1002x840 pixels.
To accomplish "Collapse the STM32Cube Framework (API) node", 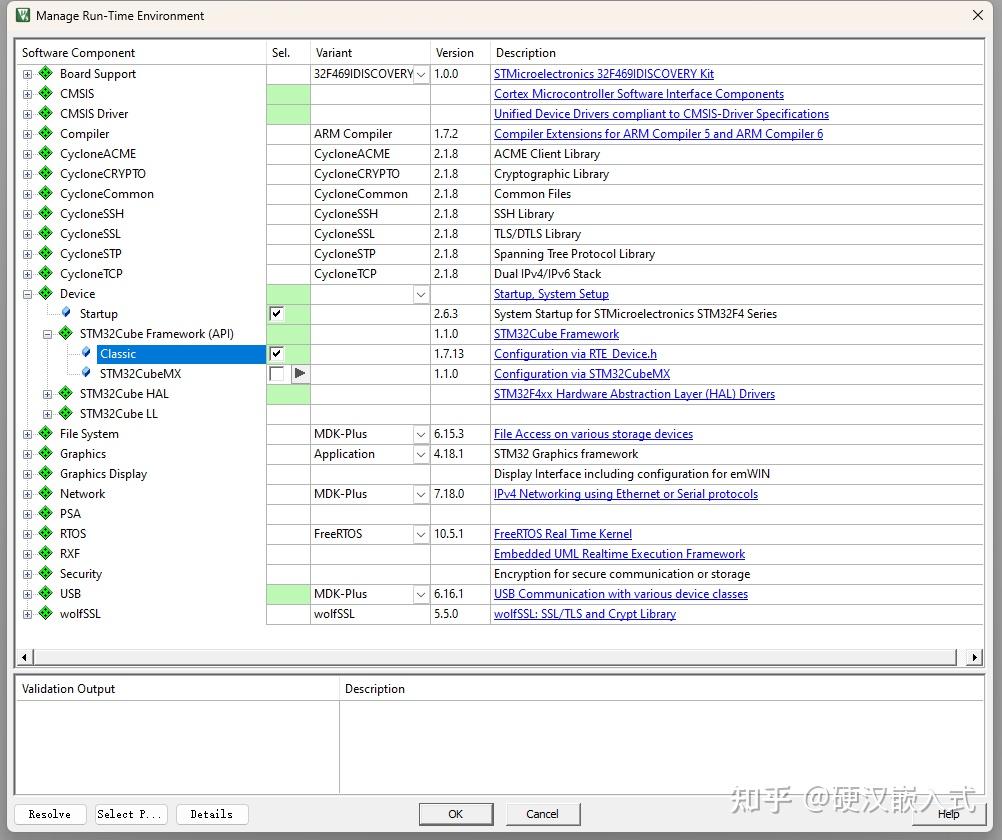I will 47,334.
